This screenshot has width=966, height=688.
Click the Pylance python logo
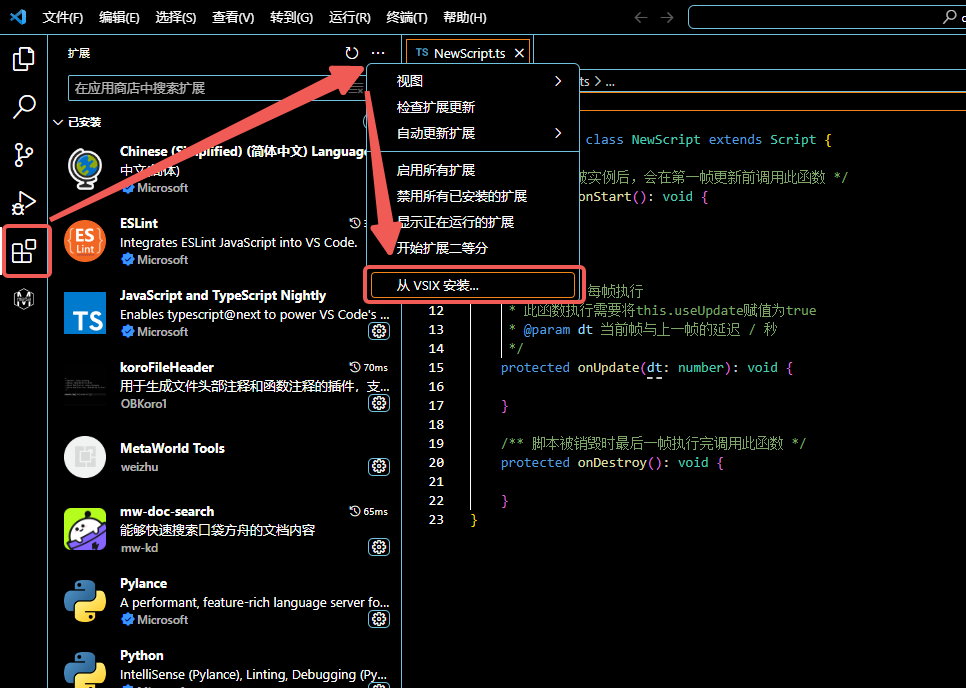(x=85, y=601)
